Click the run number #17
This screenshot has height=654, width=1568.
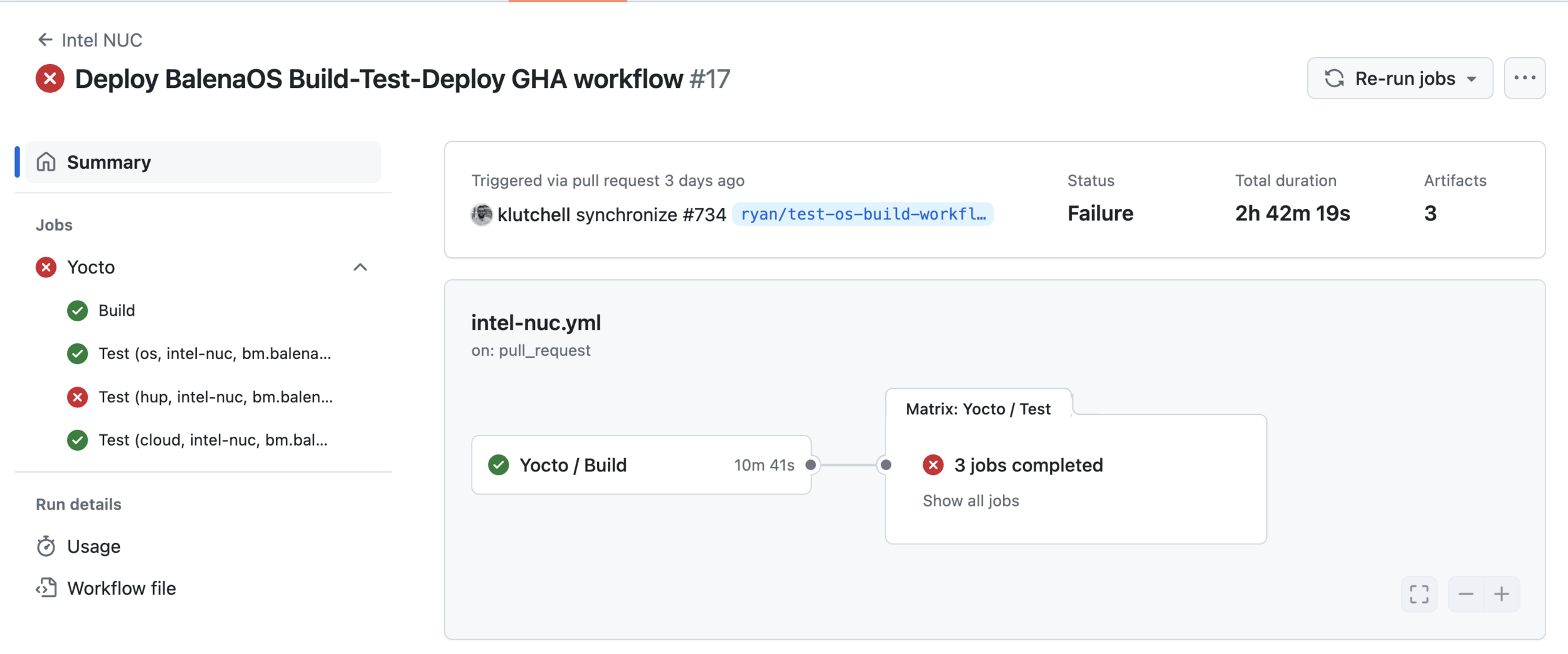(x=709, y=79)
